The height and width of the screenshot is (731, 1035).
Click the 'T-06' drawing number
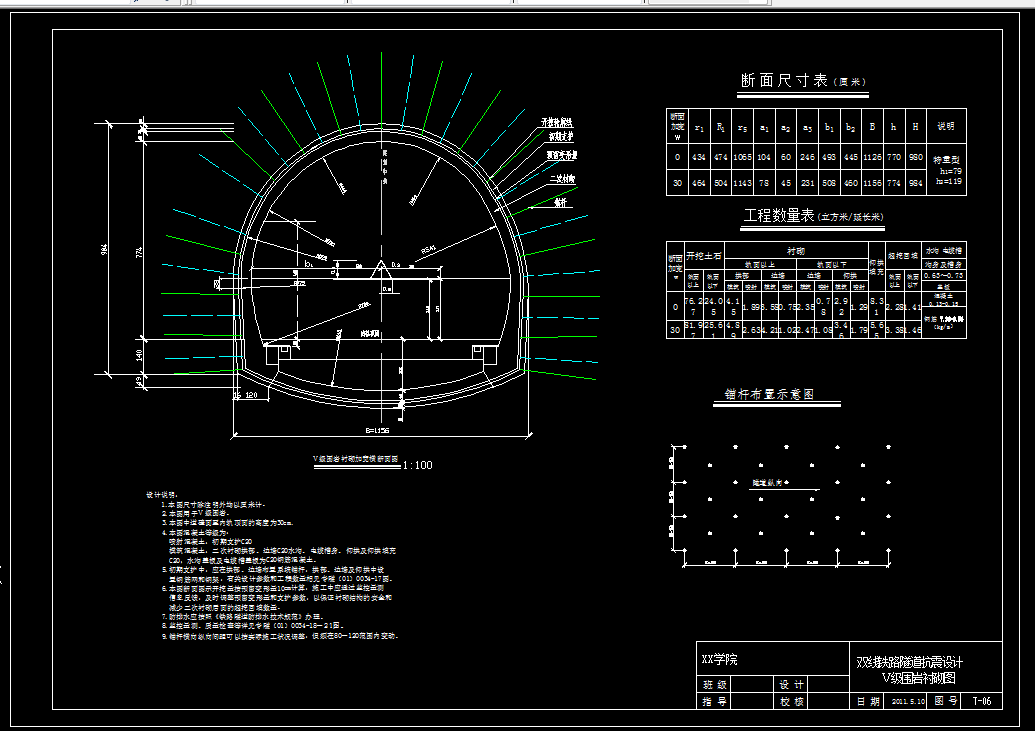982,701
